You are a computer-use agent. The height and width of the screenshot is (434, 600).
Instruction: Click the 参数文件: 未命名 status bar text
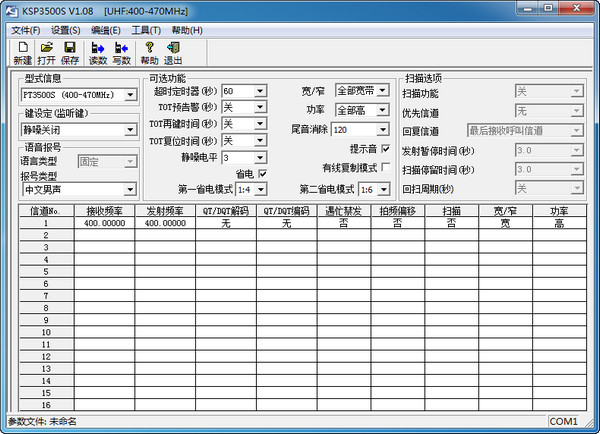click(42, 421)
